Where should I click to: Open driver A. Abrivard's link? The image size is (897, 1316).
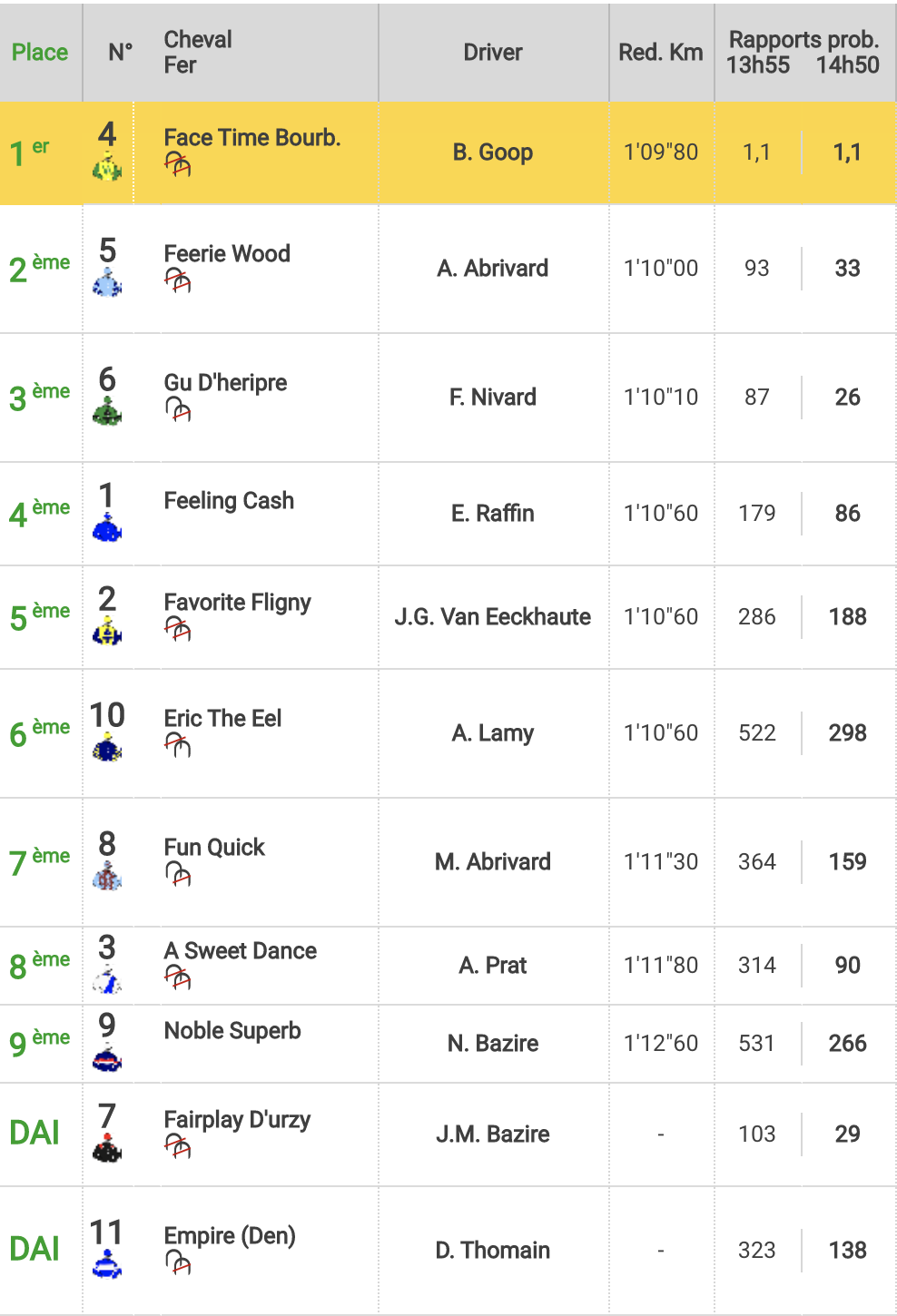(493, 269)
